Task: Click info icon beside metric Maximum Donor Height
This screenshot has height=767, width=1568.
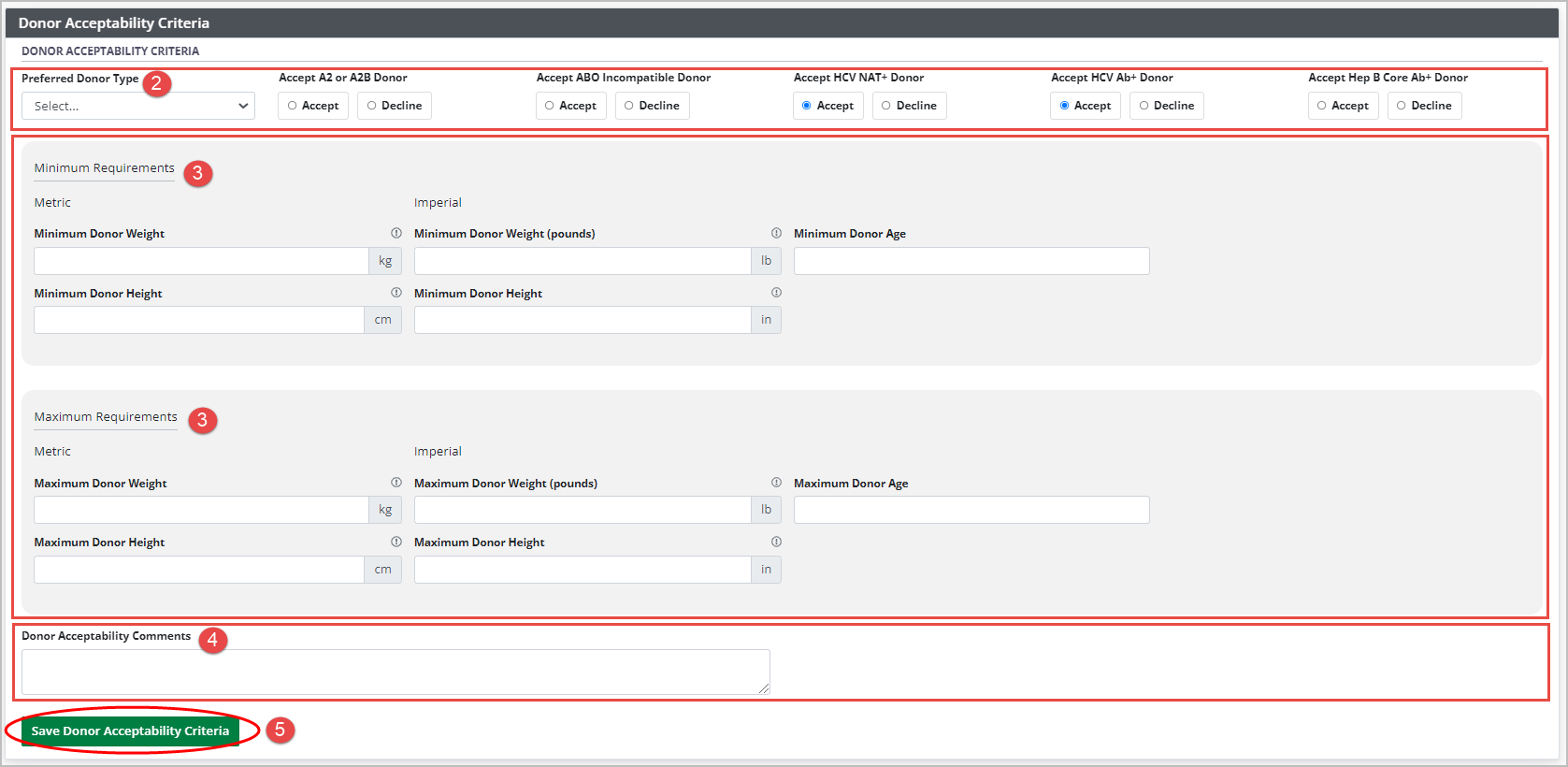Action: pyautogui.click(x=396, y=542)
